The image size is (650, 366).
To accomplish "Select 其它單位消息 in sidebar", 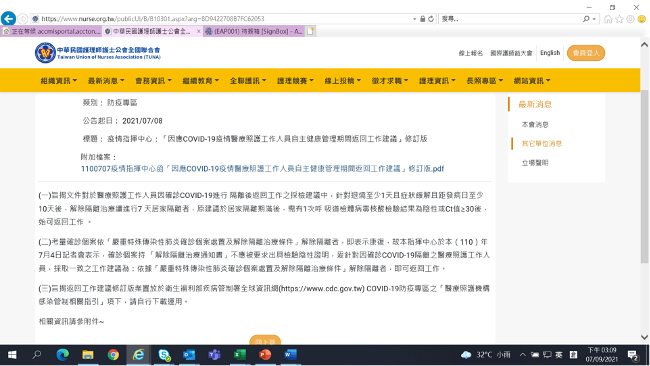I will click(x=542, y=143).
